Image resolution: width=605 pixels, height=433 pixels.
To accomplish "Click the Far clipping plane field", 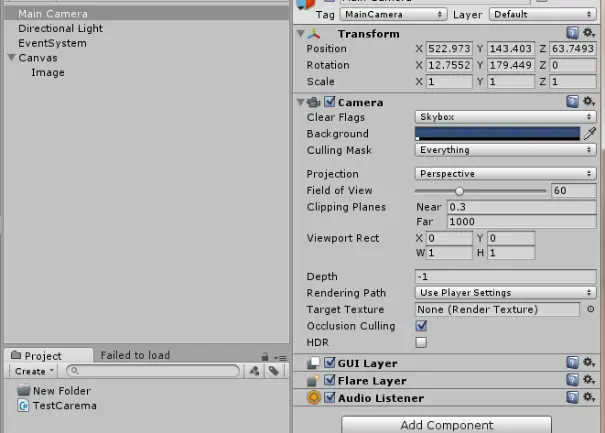I will (x=522, y=222).
